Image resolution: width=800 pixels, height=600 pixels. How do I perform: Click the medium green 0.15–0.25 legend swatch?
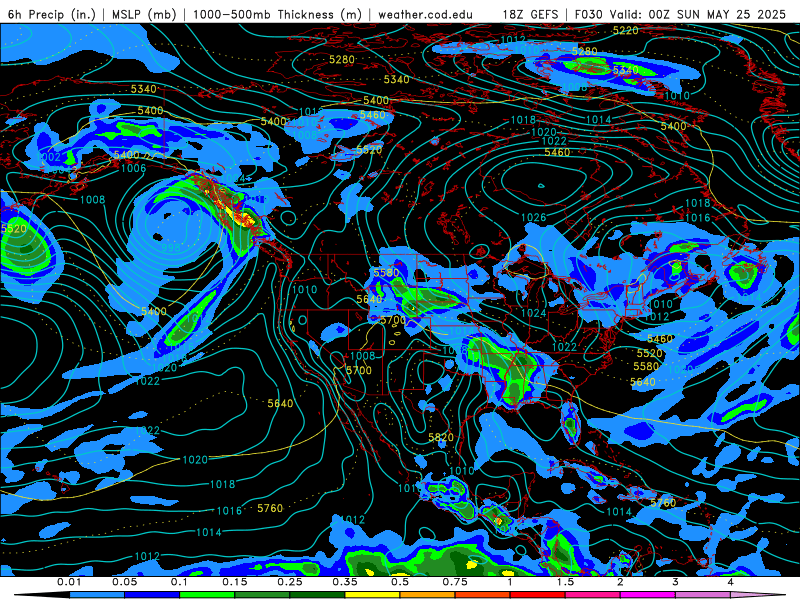click(262, 595)
